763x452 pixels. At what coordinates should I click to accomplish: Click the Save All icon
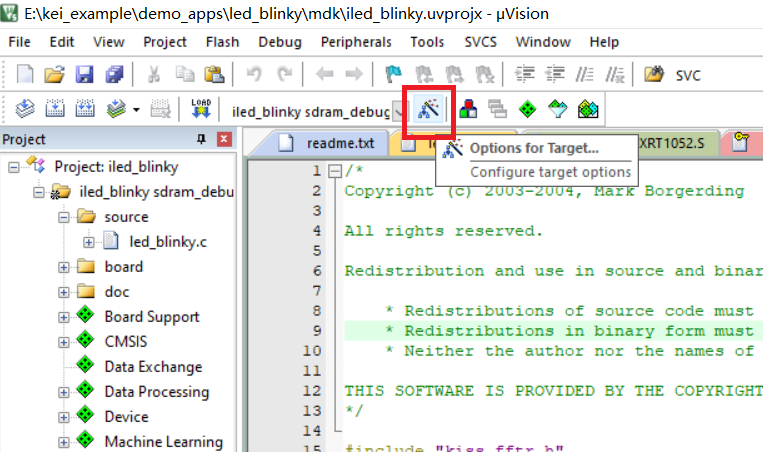(x=115, y=74)
